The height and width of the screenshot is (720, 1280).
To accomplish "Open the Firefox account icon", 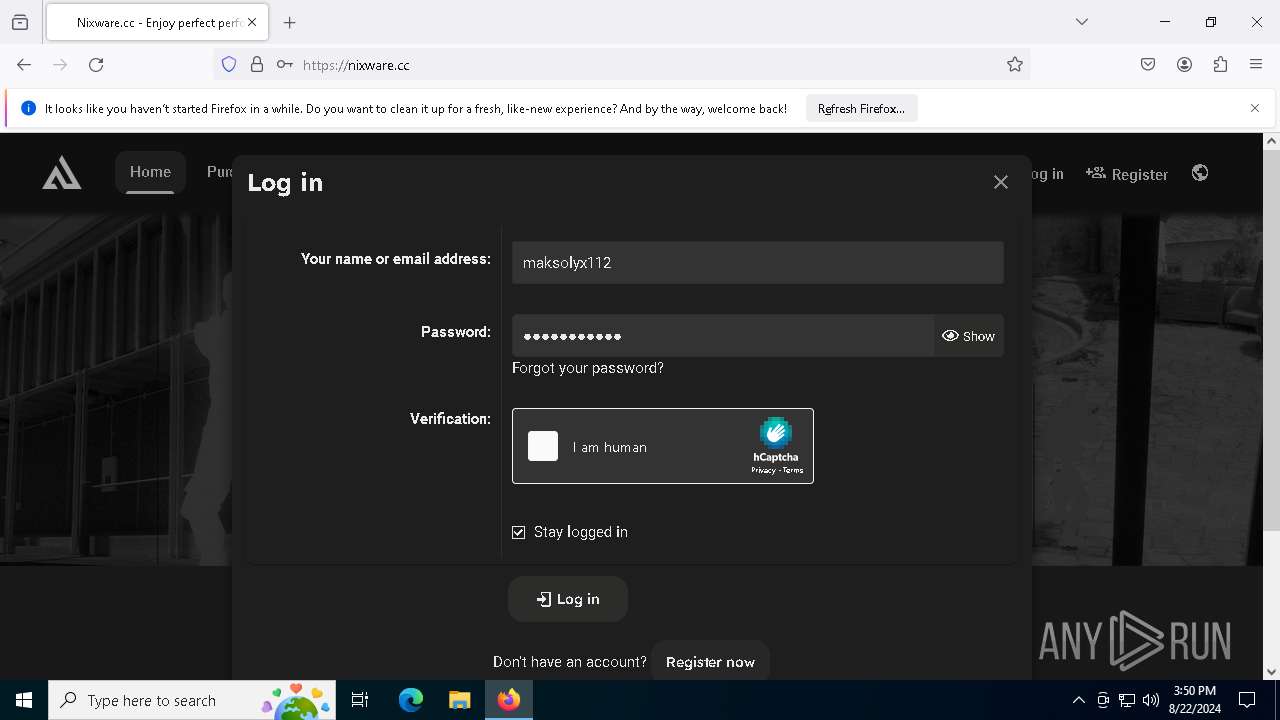I will (x=1184, y=65).
